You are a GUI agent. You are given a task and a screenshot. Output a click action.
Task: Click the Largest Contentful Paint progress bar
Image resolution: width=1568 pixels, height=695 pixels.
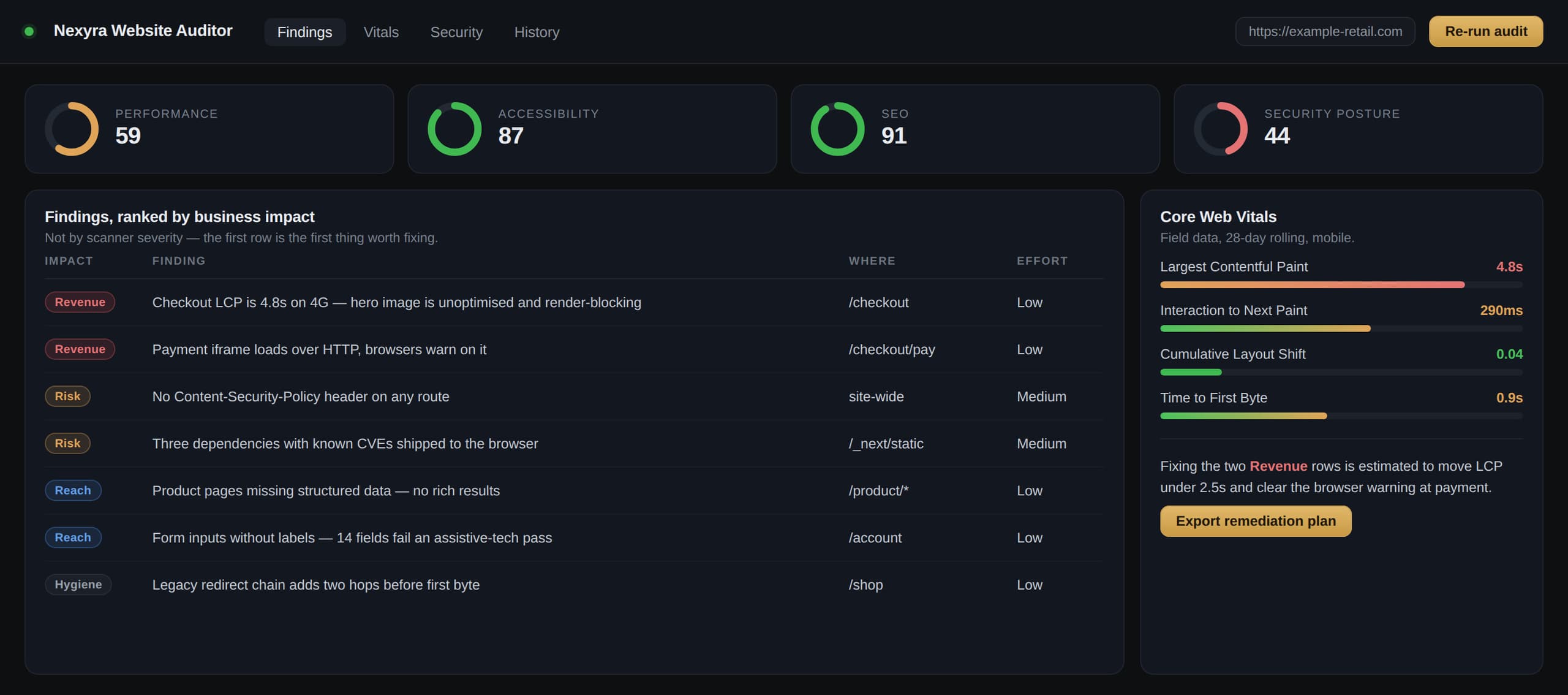1341,284
